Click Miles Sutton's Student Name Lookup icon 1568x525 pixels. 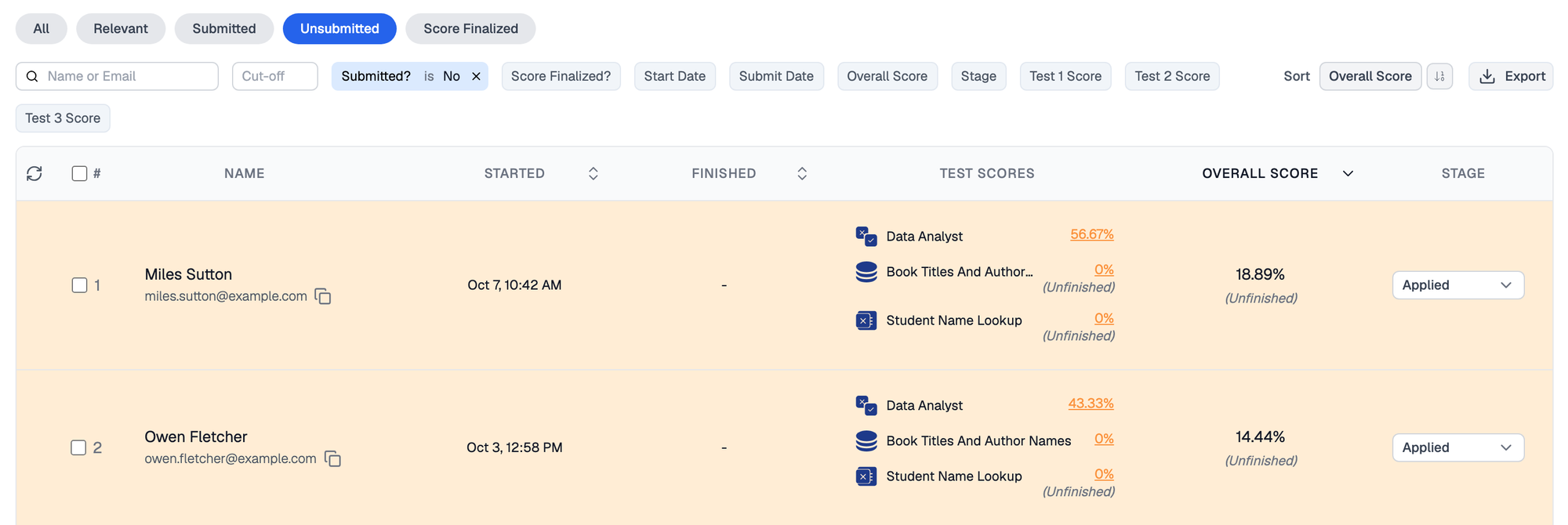(x=866, y=320)
